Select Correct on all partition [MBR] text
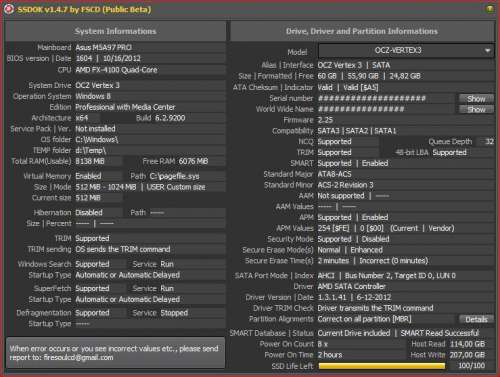The image size is (500, 377). pos(364,319)
